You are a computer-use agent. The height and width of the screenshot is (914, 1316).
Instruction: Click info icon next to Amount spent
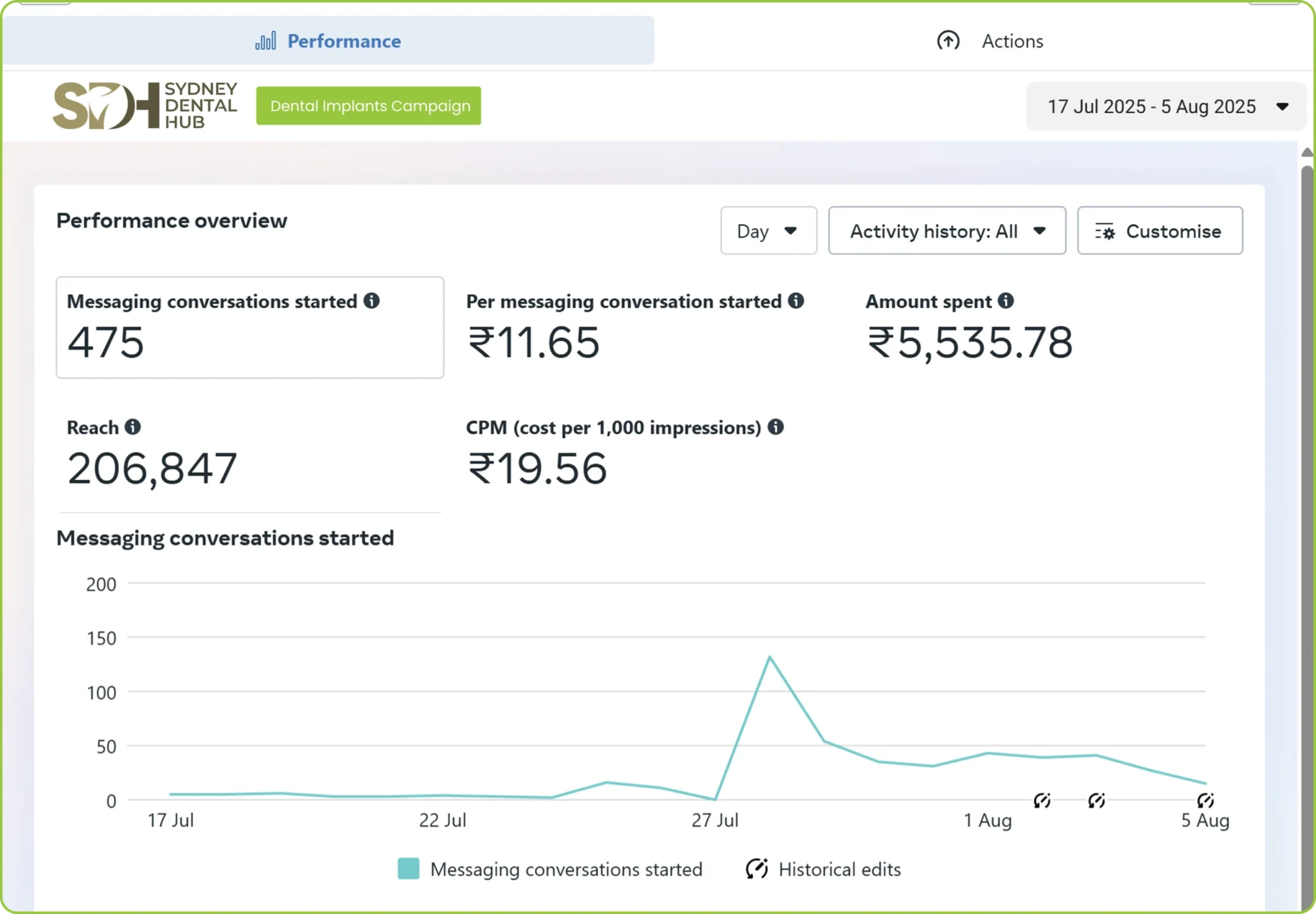coord(1006,301)
